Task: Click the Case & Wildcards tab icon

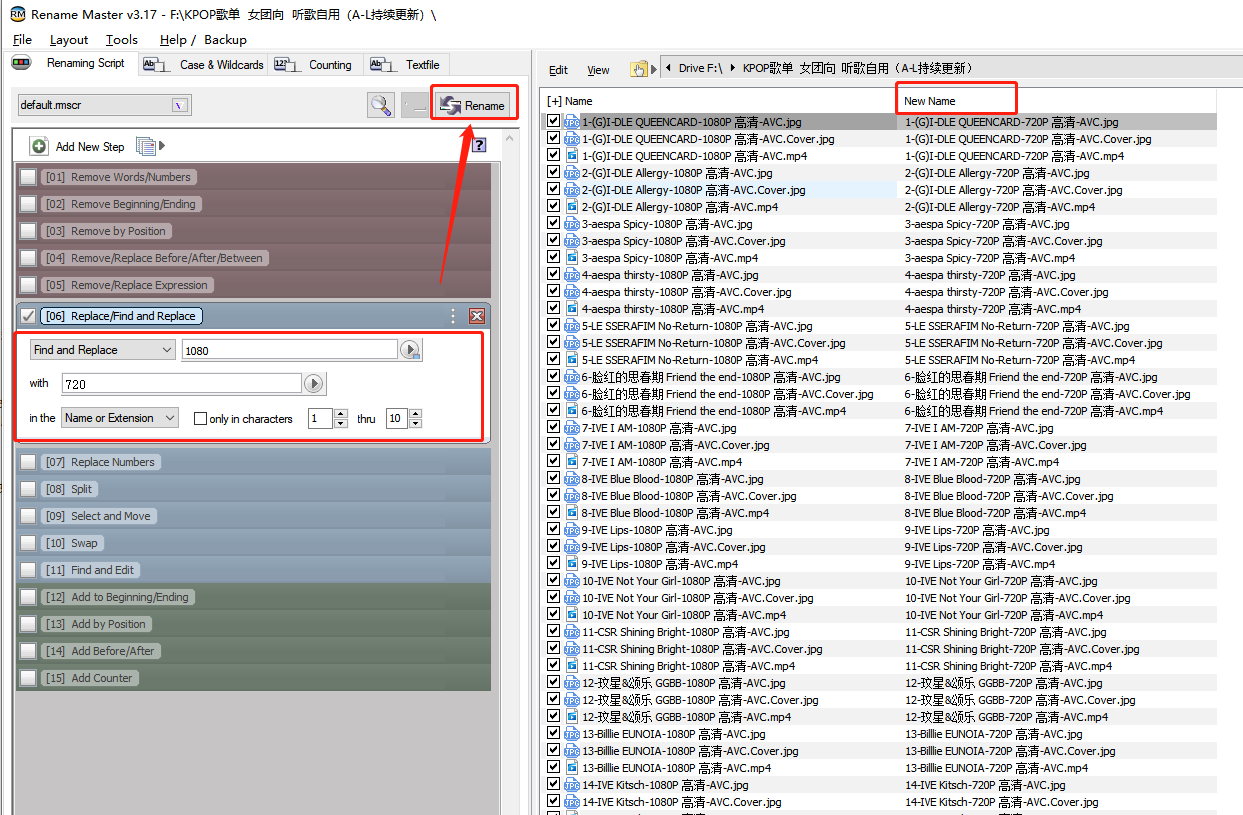Action: pyautogui.click(x=156, y=64)
